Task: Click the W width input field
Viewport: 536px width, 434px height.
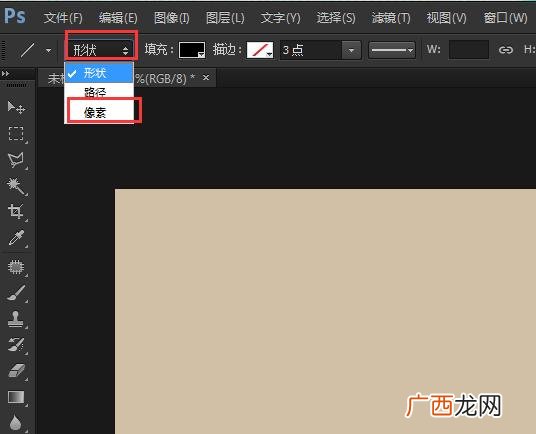Action: tap(469, 50)
